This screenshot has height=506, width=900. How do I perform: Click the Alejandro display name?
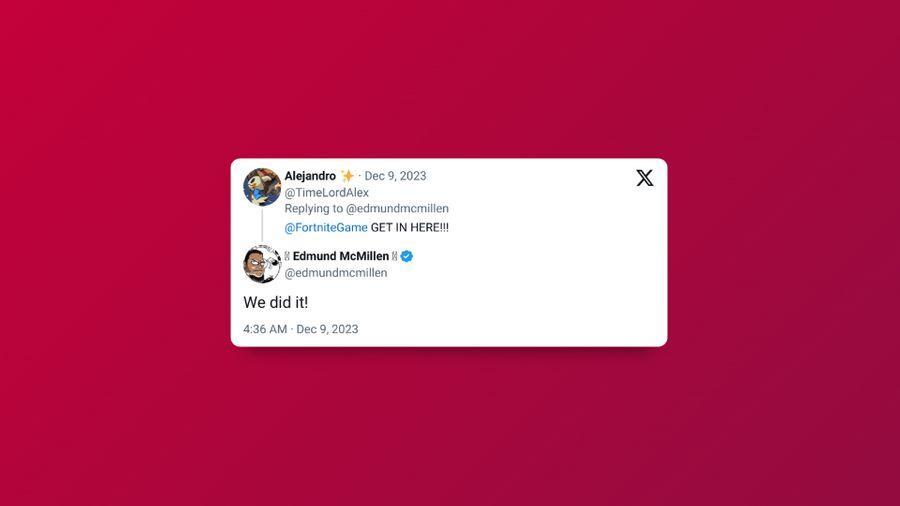coord(310,176)
